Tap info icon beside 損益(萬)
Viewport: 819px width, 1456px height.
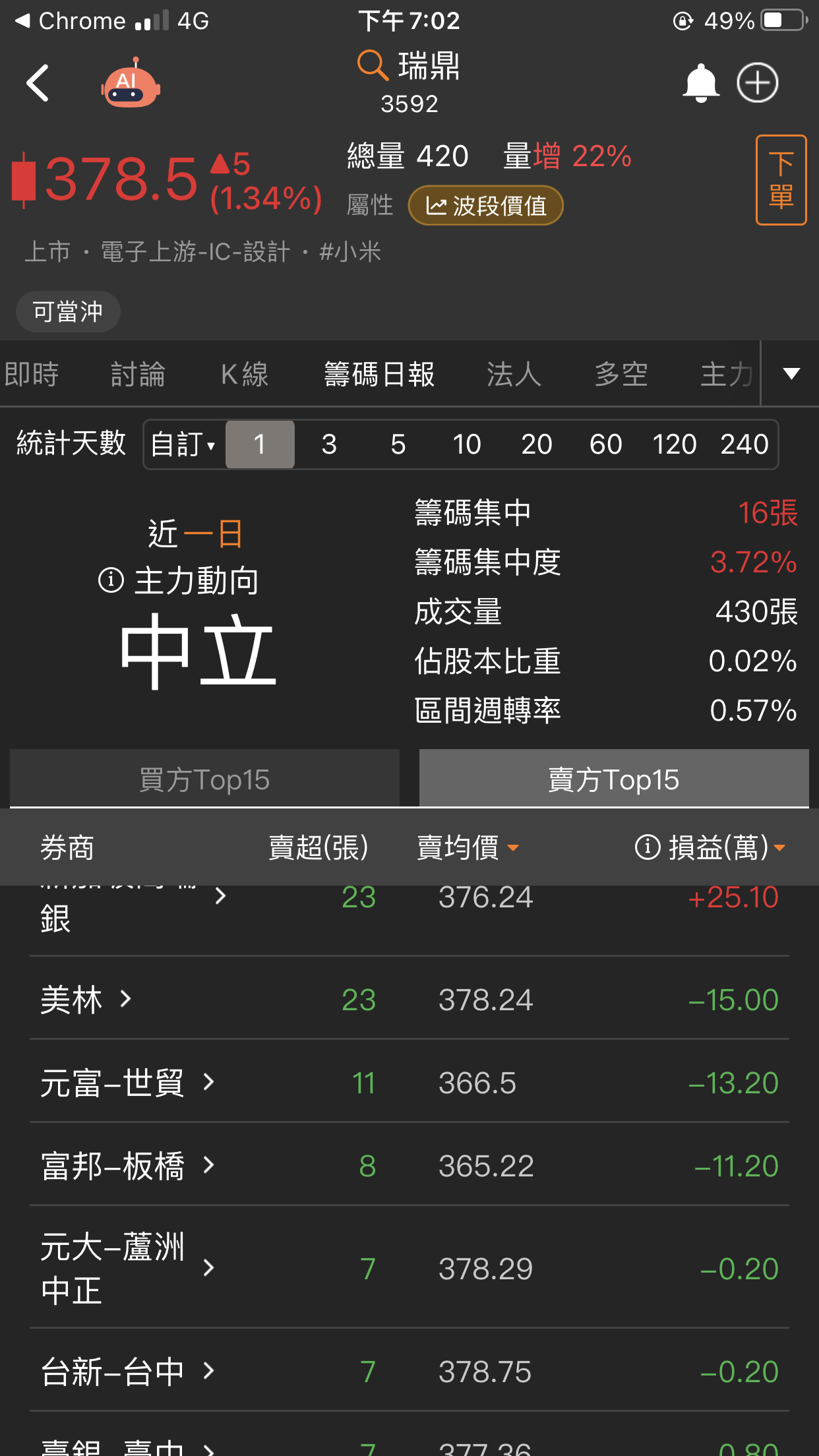coord(647,847)
